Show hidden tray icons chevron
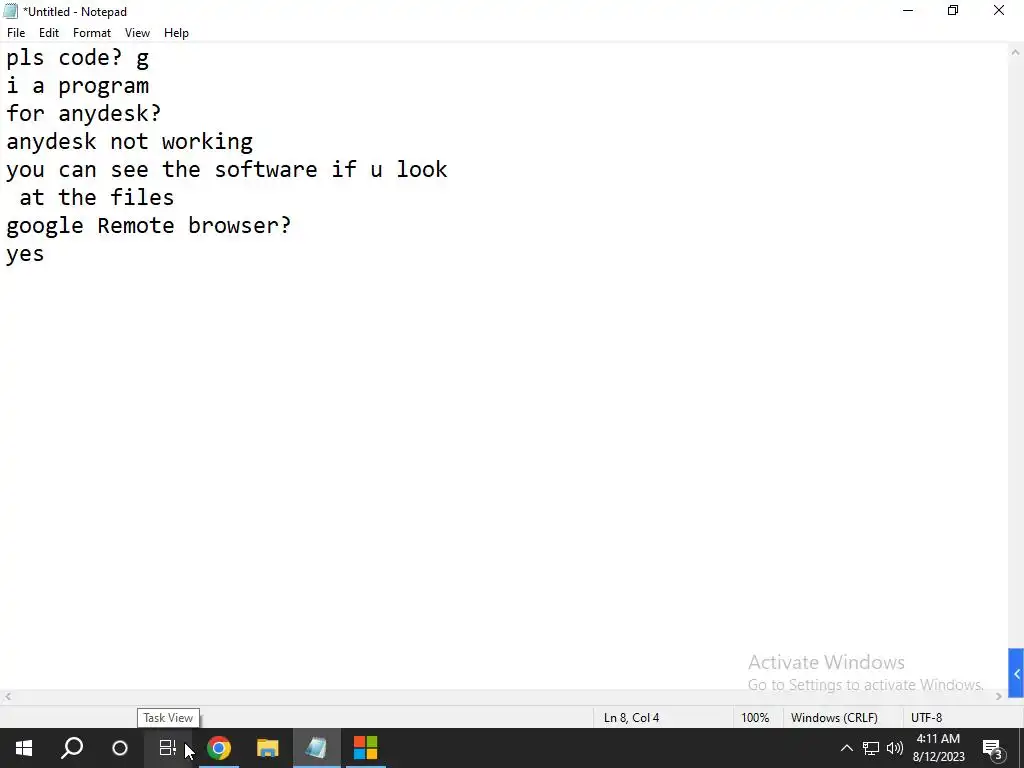Viewport: 1024px width, 768px height. coord(846,748)
